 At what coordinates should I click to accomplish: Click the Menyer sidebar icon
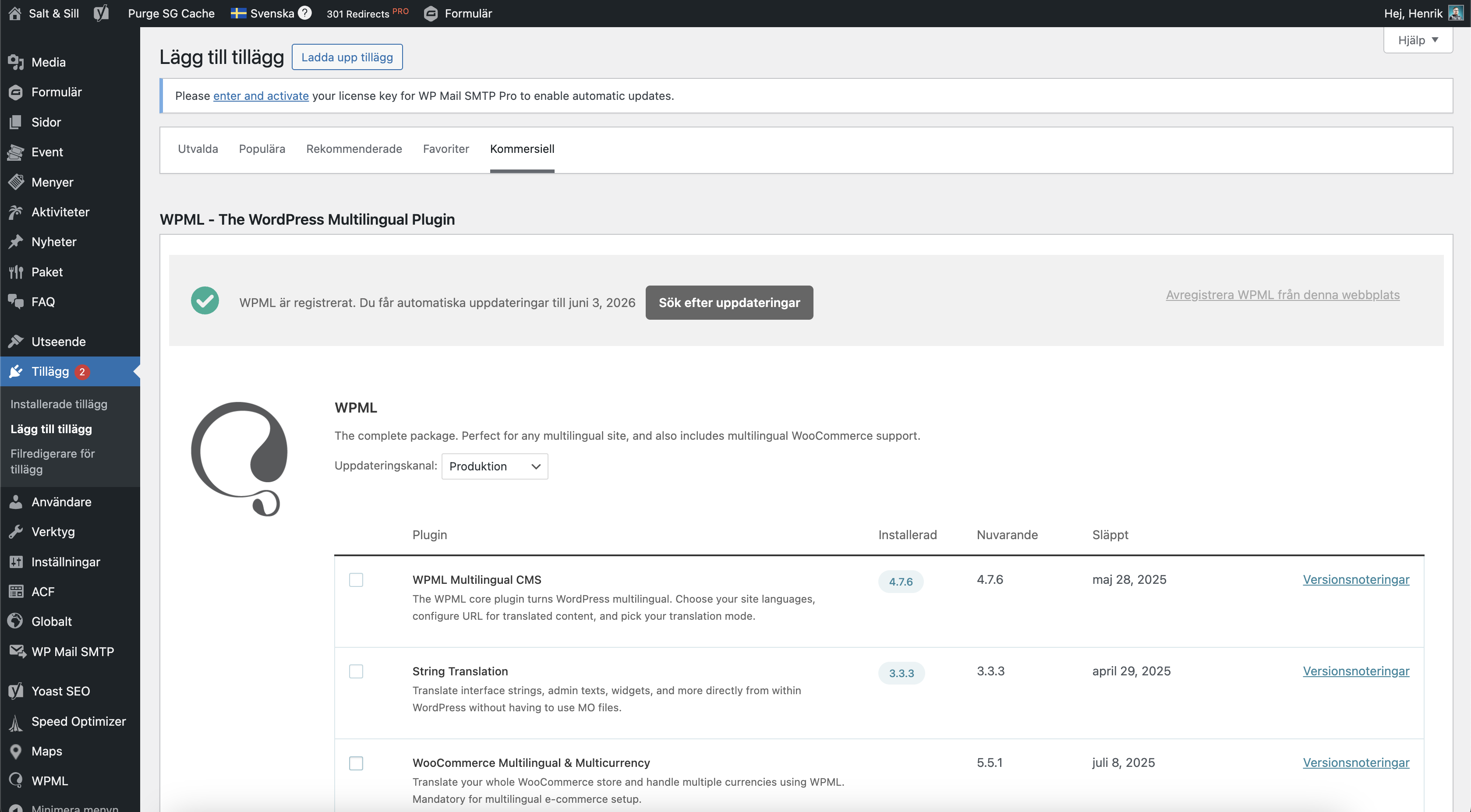[16, 182]
